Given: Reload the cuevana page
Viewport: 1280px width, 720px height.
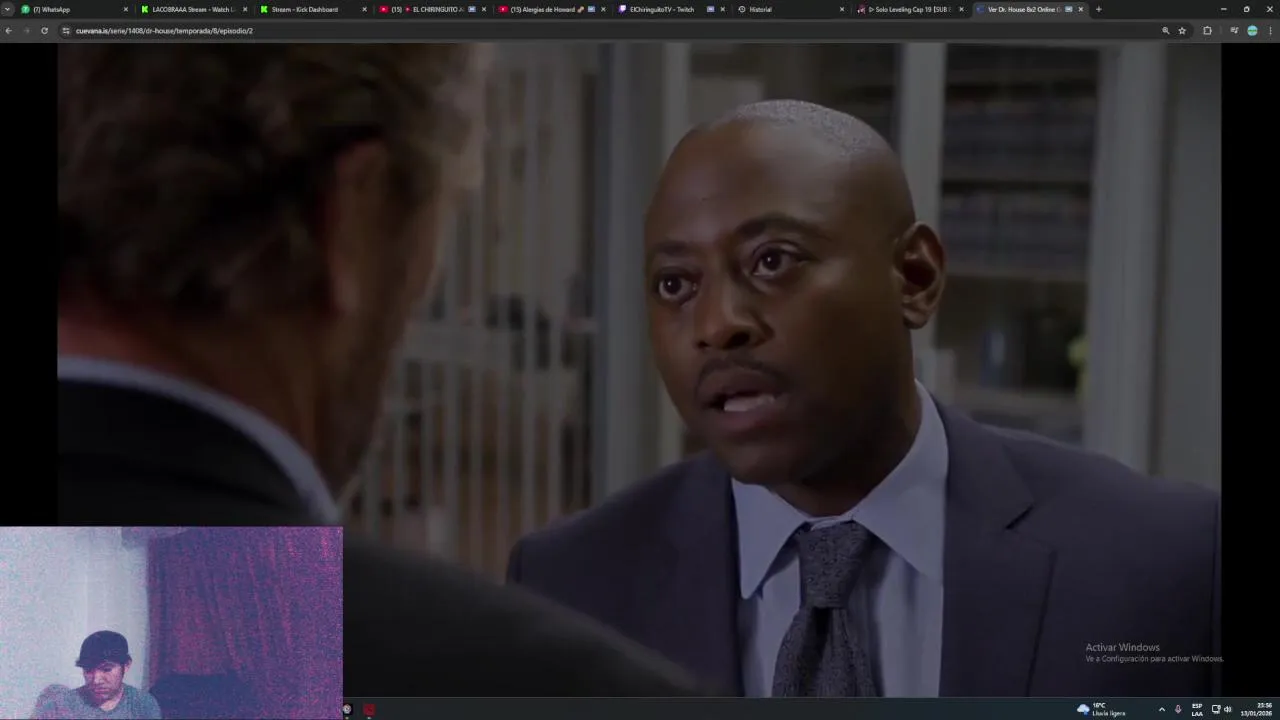Looking at the screenshot, I should pyautogui.click(x=44, y=31).
